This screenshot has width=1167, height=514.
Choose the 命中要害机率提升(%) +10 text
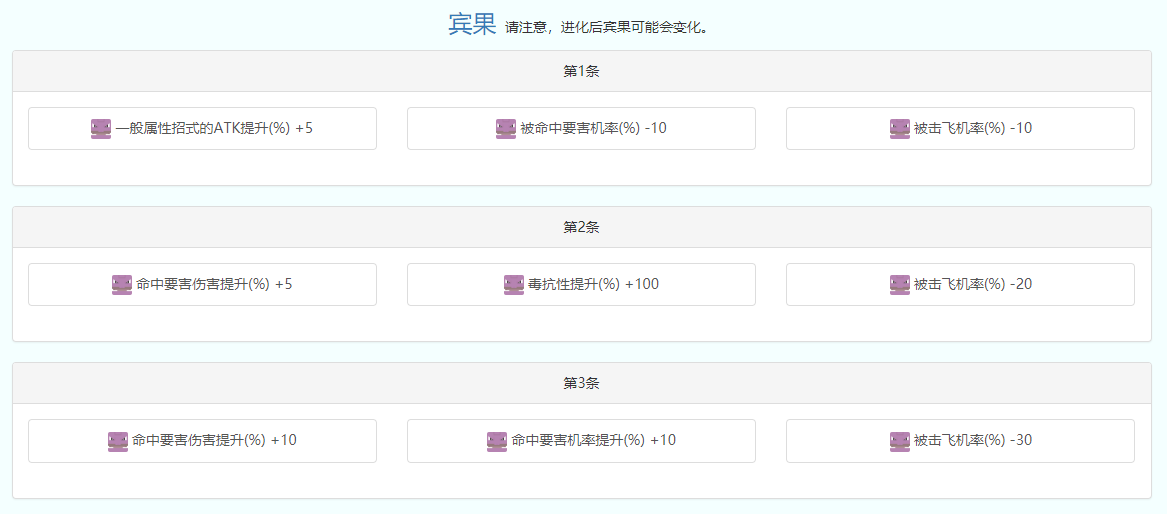(x=594, y=440)
